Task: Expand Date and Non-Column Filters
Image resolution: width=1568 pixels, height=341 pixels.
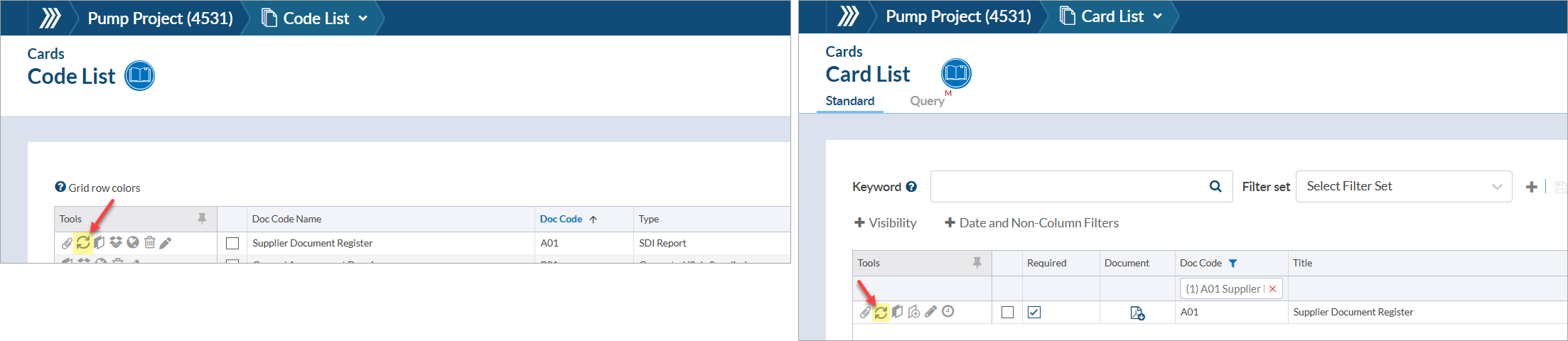Action: (1031, 223)
